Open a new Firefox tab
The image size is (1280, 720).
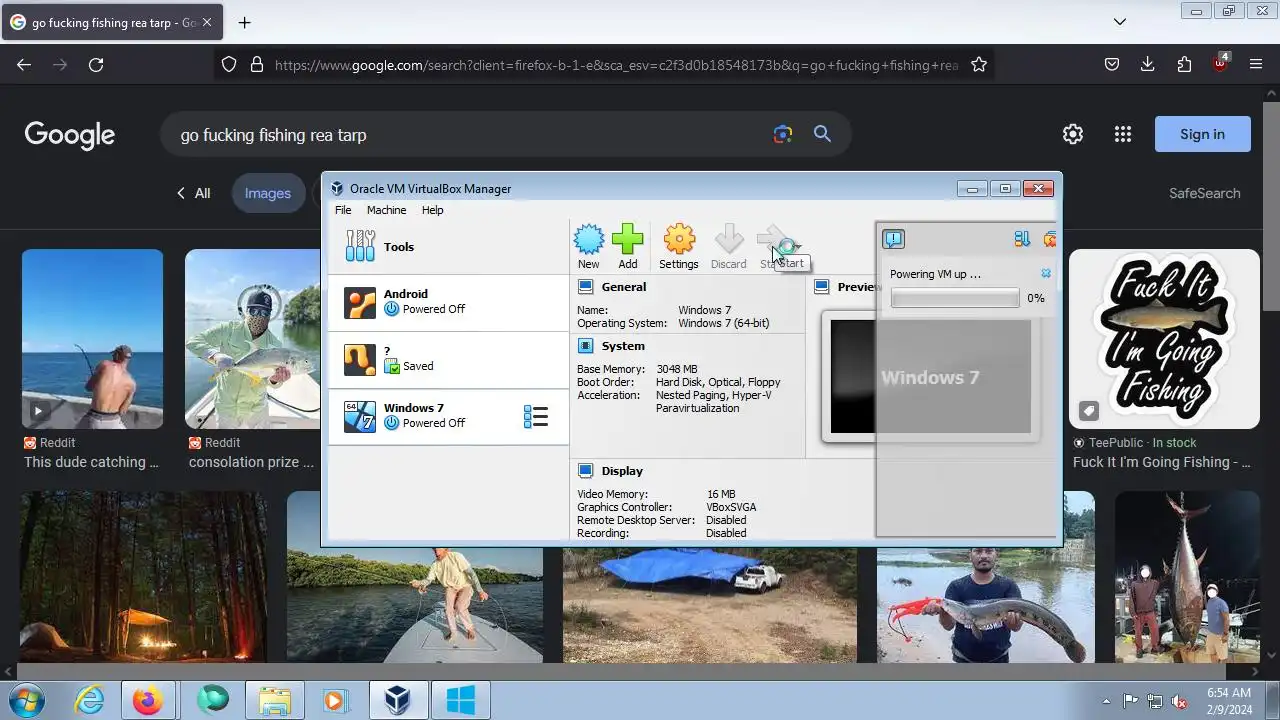click(x=244, y=22)
